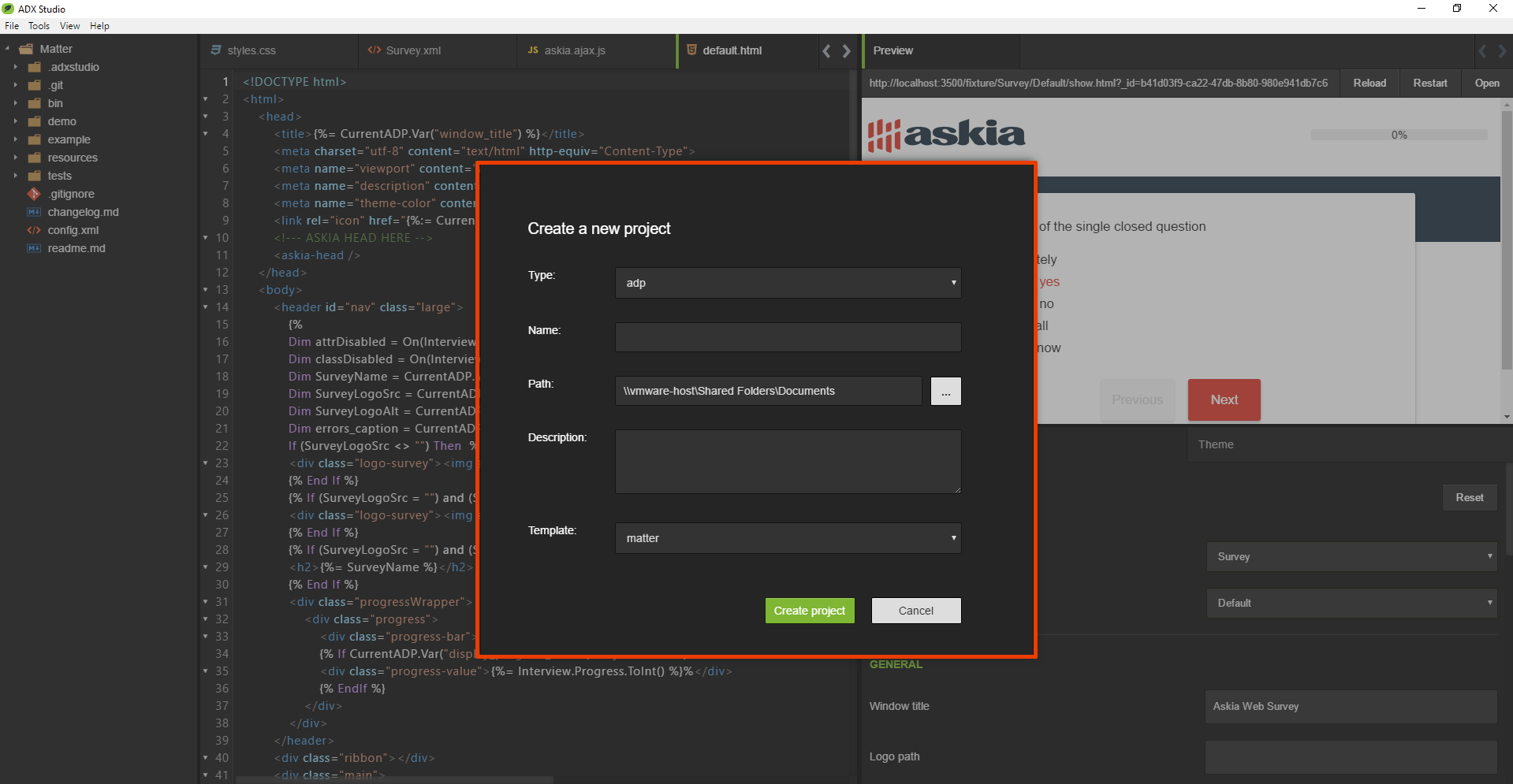
Task: Switch to the Survey.xml tab
Action: click(413, 50)
